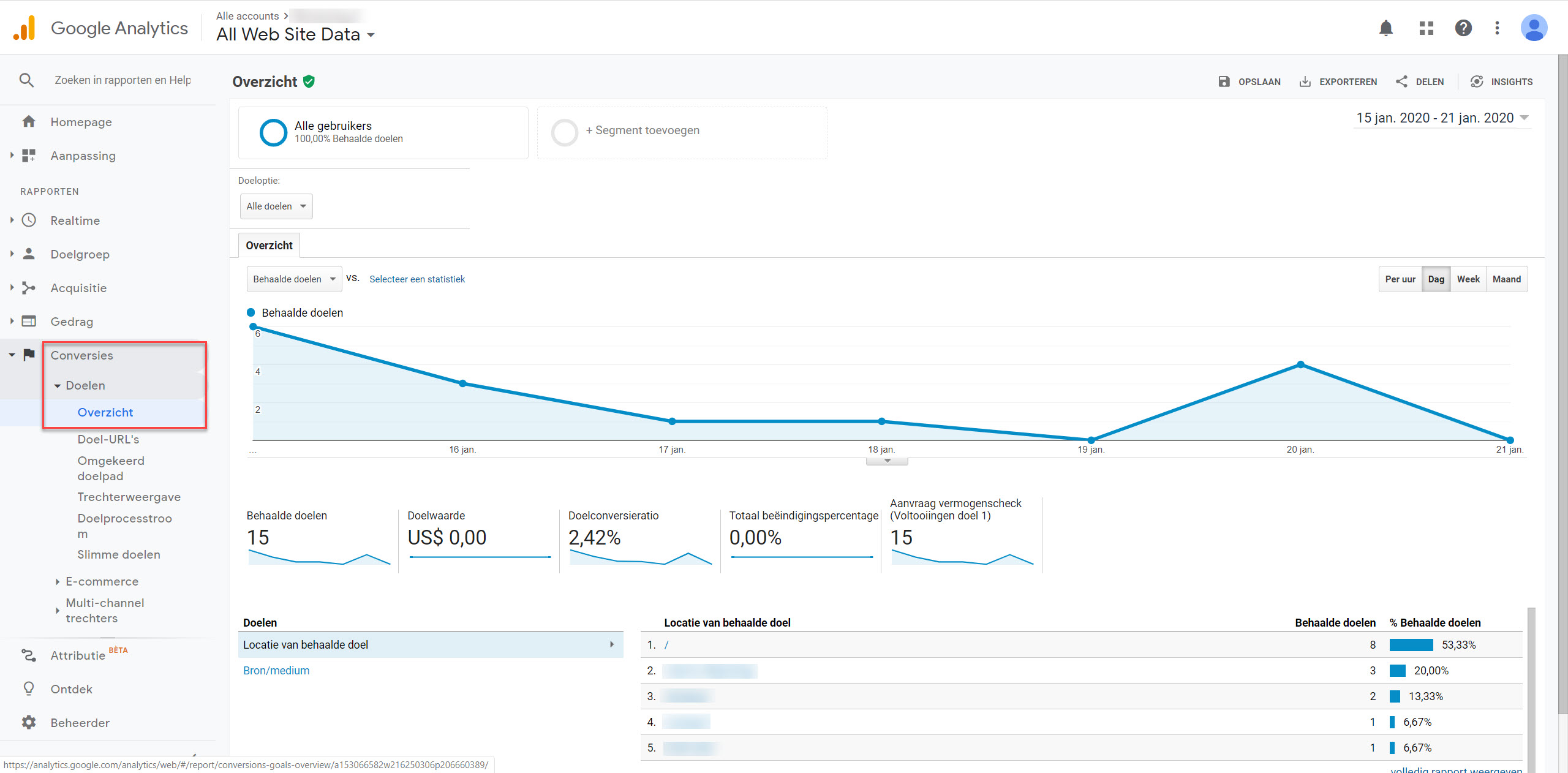This screenshot has width=1568, height=773.
Task: Click the search icon in sidebar
Action: pos(27,80)
